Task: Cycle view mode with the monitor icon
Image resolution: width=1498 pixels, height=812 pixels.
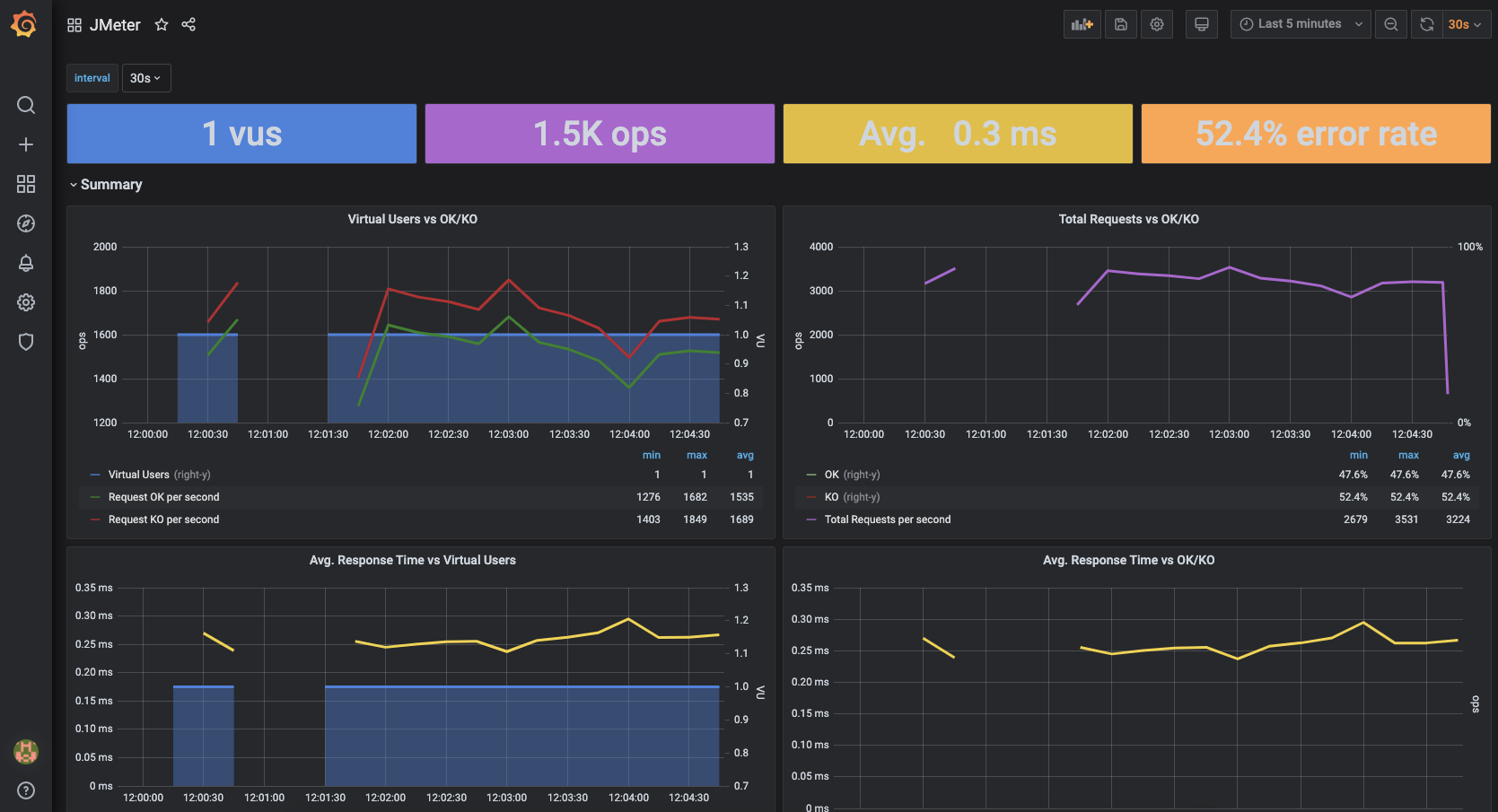Action: pos(1202,24)
